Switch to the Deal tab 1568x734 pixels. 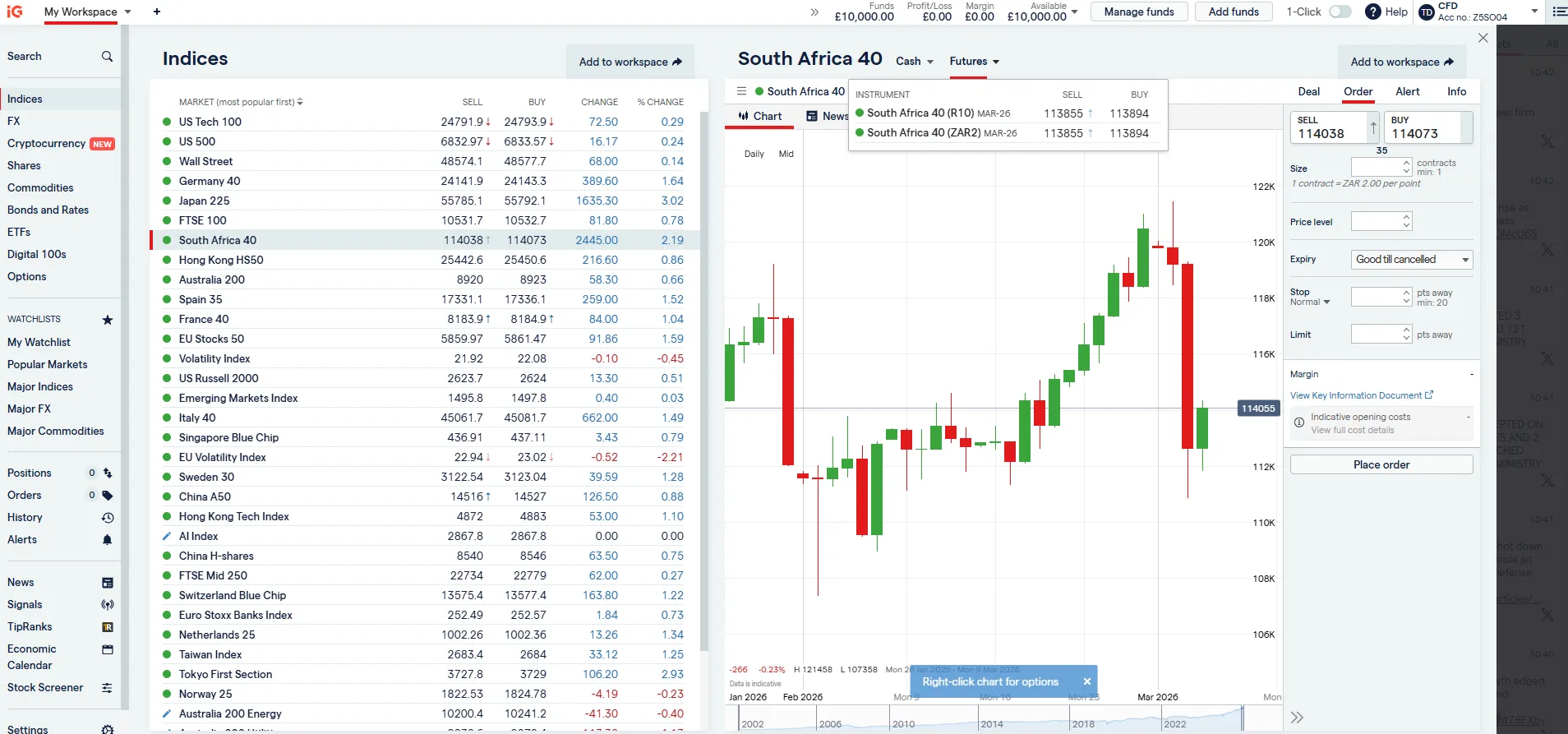[x=1308, y=92]
